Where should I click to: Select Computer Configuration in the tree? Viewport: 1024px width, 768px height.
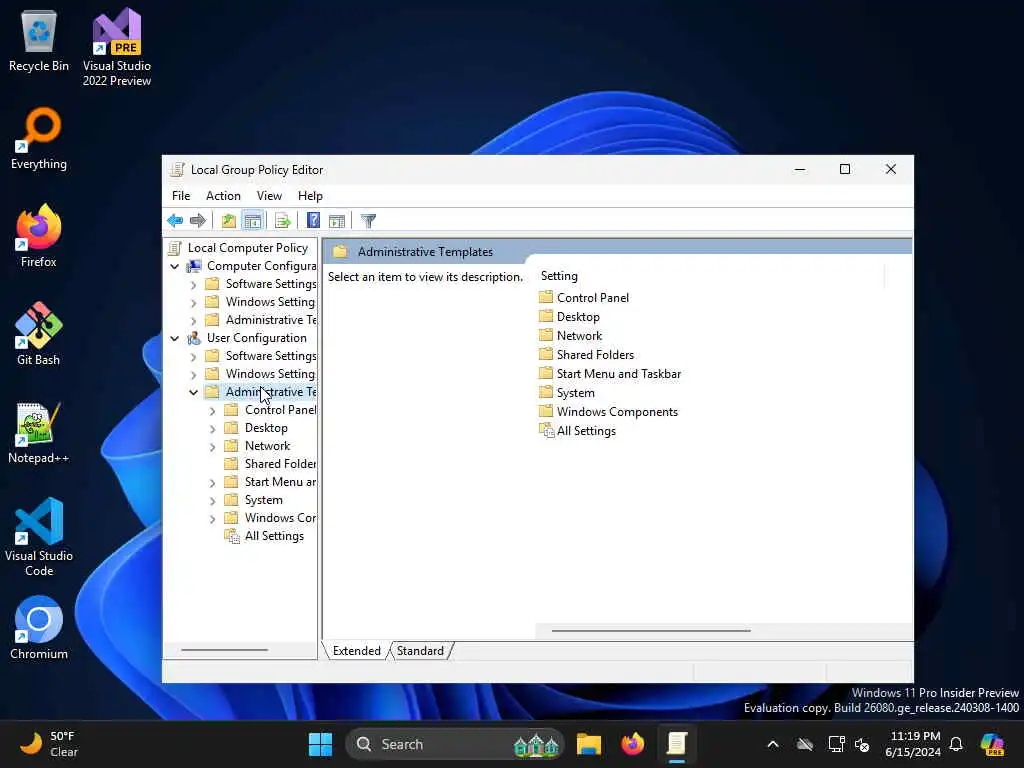click(x=261, y=266)
